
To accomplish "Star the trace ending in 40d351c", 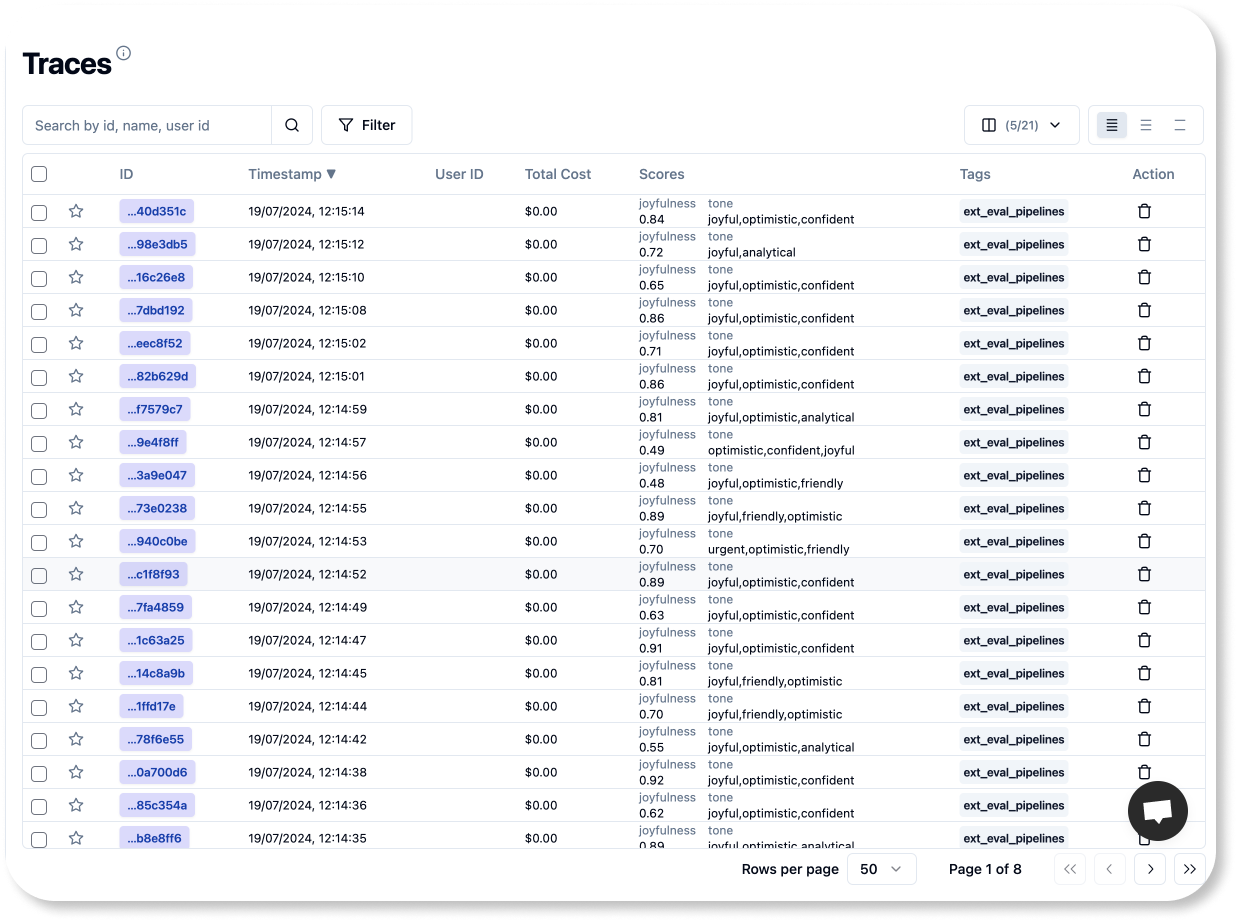I will click(x=76, y=211).
